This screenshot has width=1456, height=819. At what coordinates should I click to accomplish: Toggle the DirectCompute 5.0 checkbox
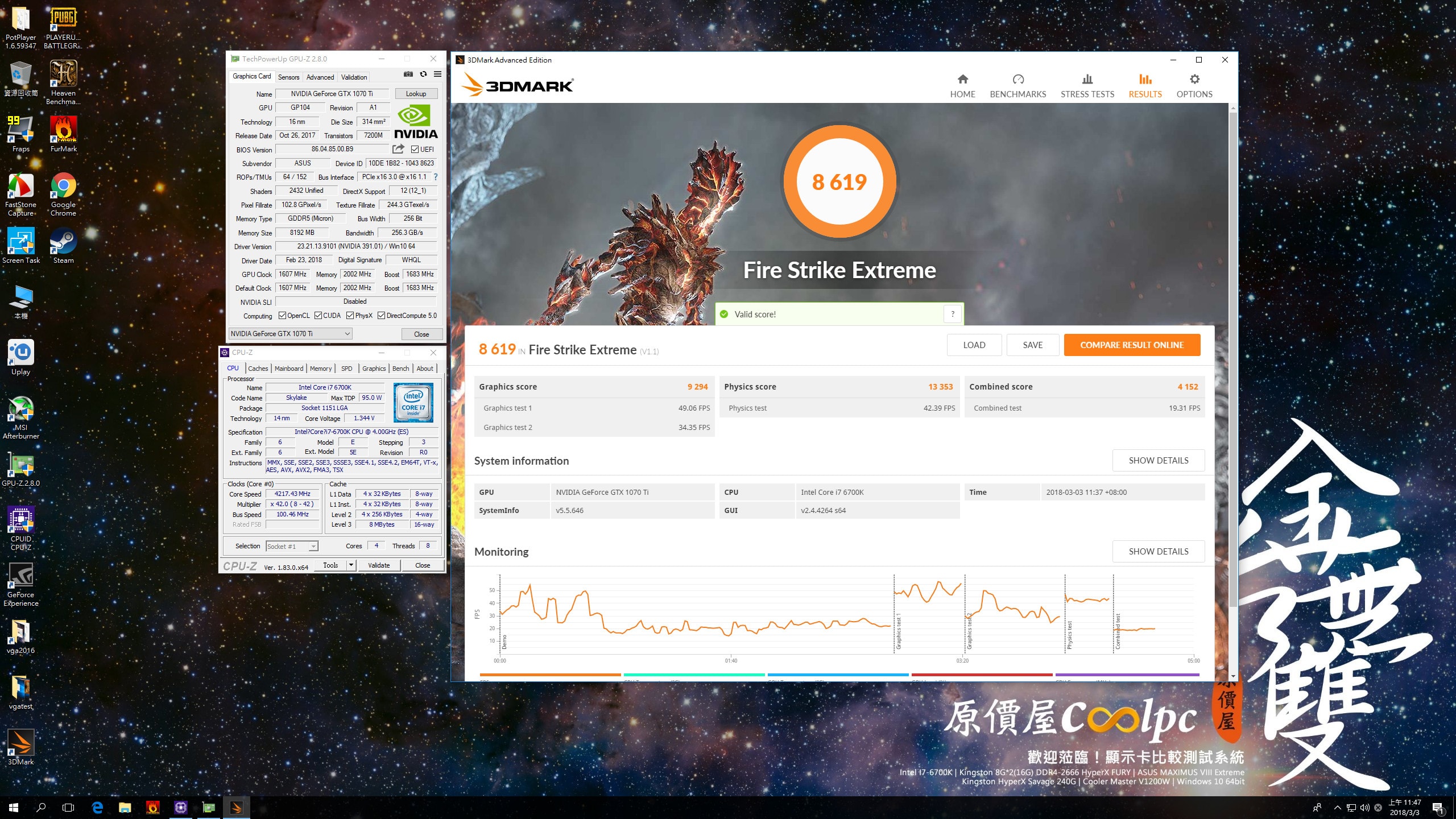tap(382, 316)
